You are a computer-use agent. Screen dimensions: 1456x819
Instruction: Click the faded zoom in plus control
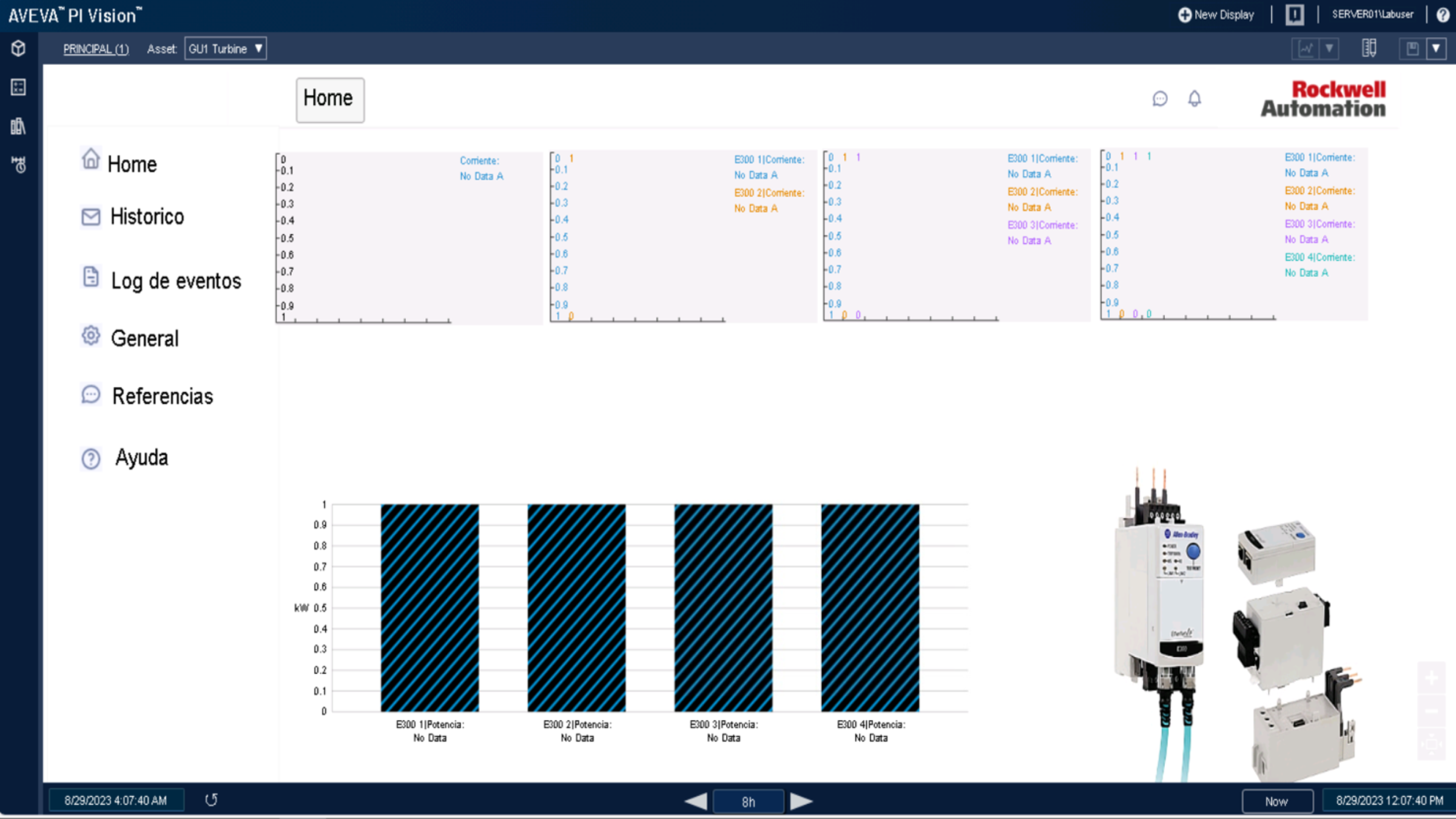point(1432,678)
